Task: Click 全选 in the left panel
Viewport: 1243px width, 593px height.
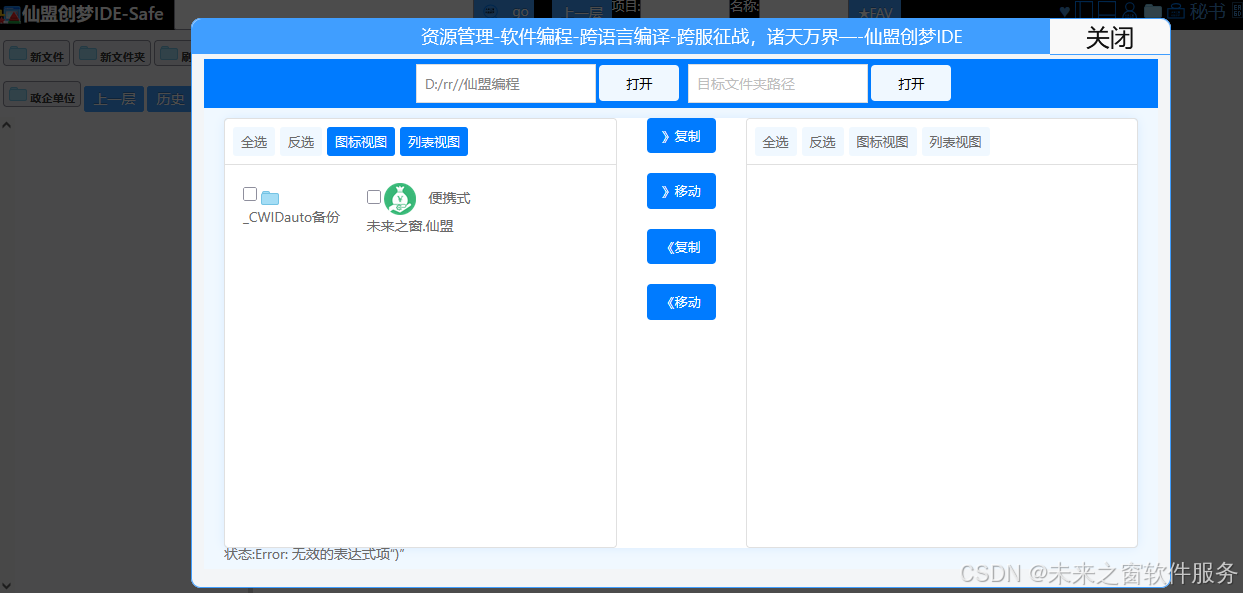Action: (254, 142)
